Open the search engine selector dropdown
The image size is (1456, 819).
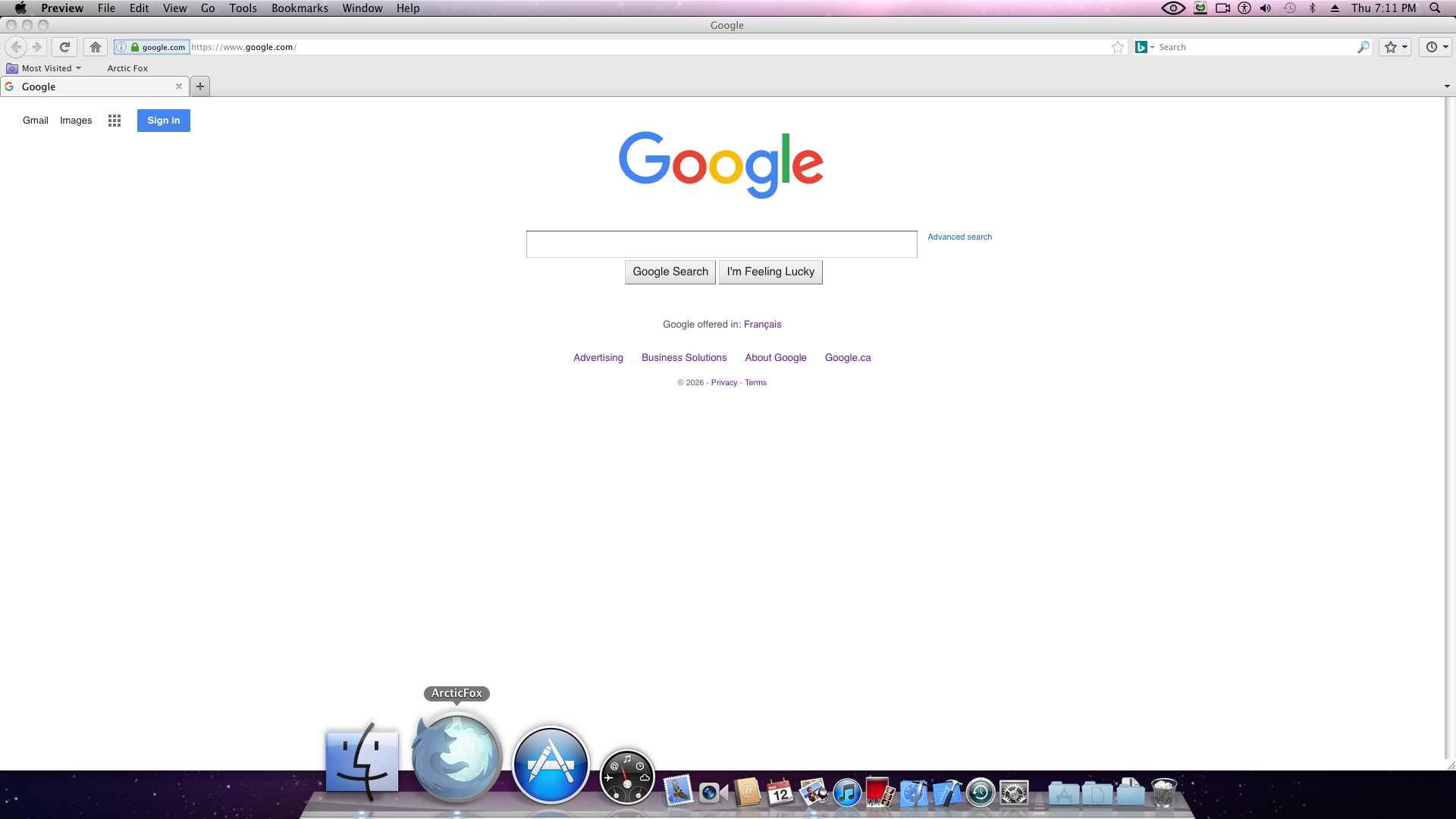pyautogui.click(x=1145, y=47)
